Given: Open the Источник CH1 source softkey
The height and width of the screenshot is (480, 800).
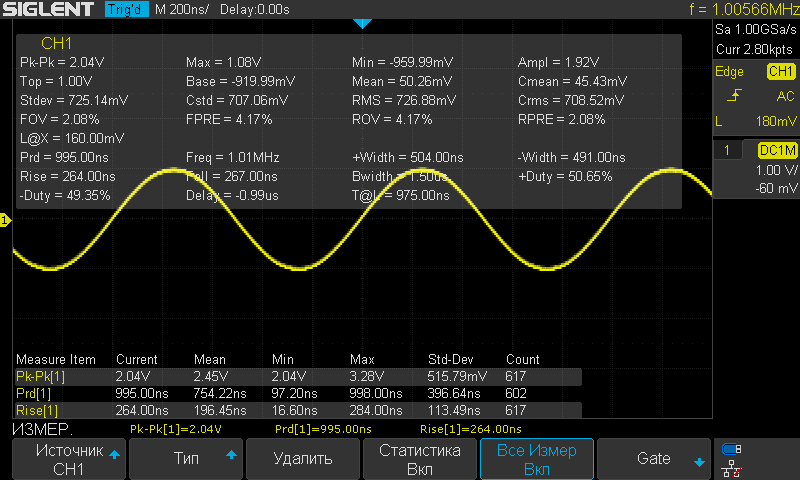Looking at the screenshot, I should pyautogui.click(x=68, y=459).
